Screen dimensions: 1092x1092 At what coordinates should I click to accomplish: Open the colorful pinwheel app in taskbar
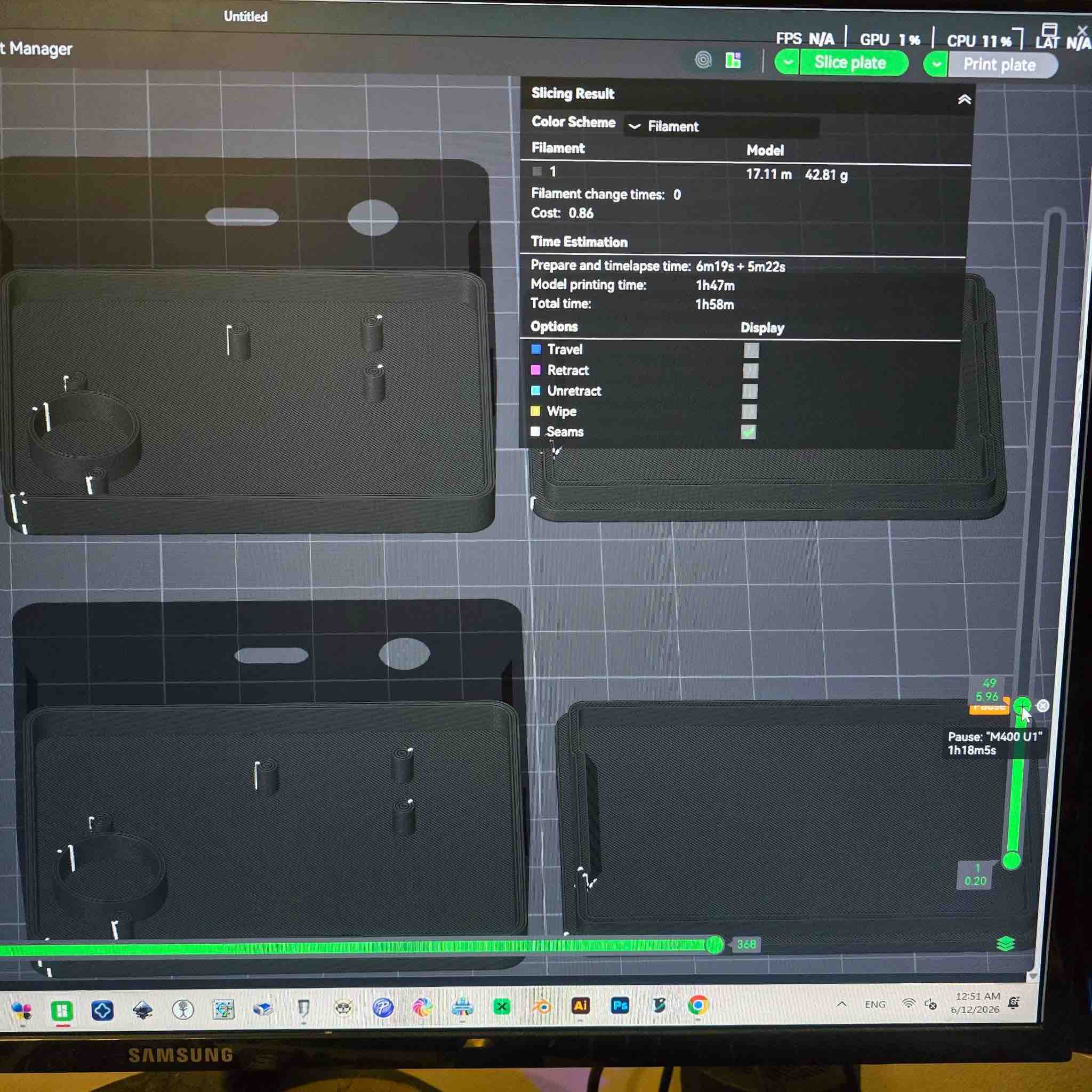point(422,1007)
